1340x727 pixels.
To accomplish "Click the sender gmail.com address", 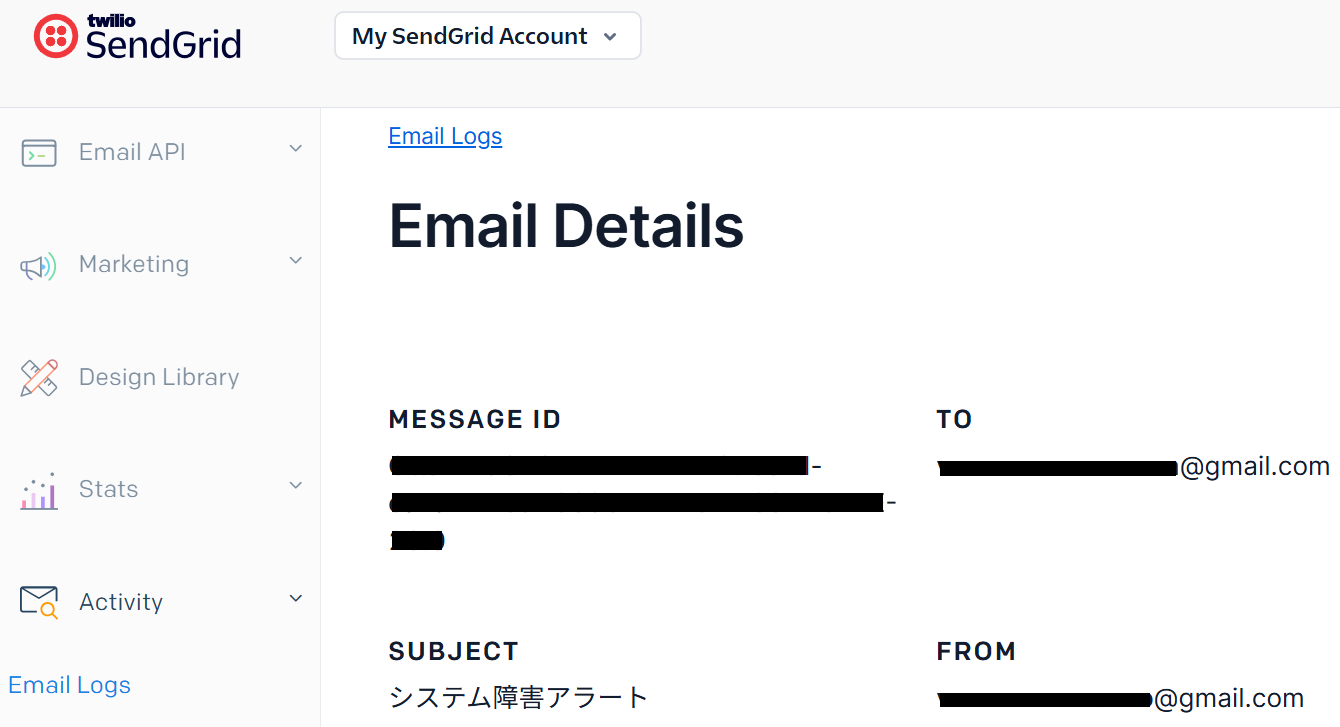I will (1120, 698).
